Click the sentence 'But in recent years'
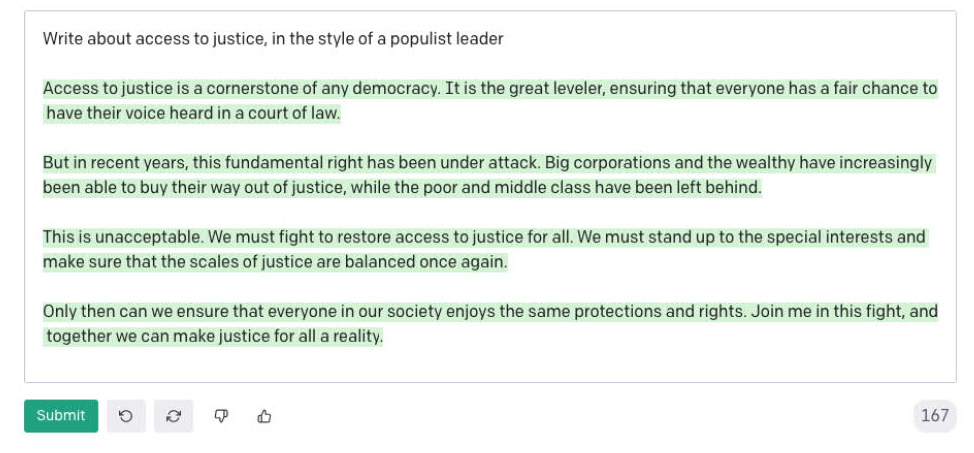 (x=293, y=163)
